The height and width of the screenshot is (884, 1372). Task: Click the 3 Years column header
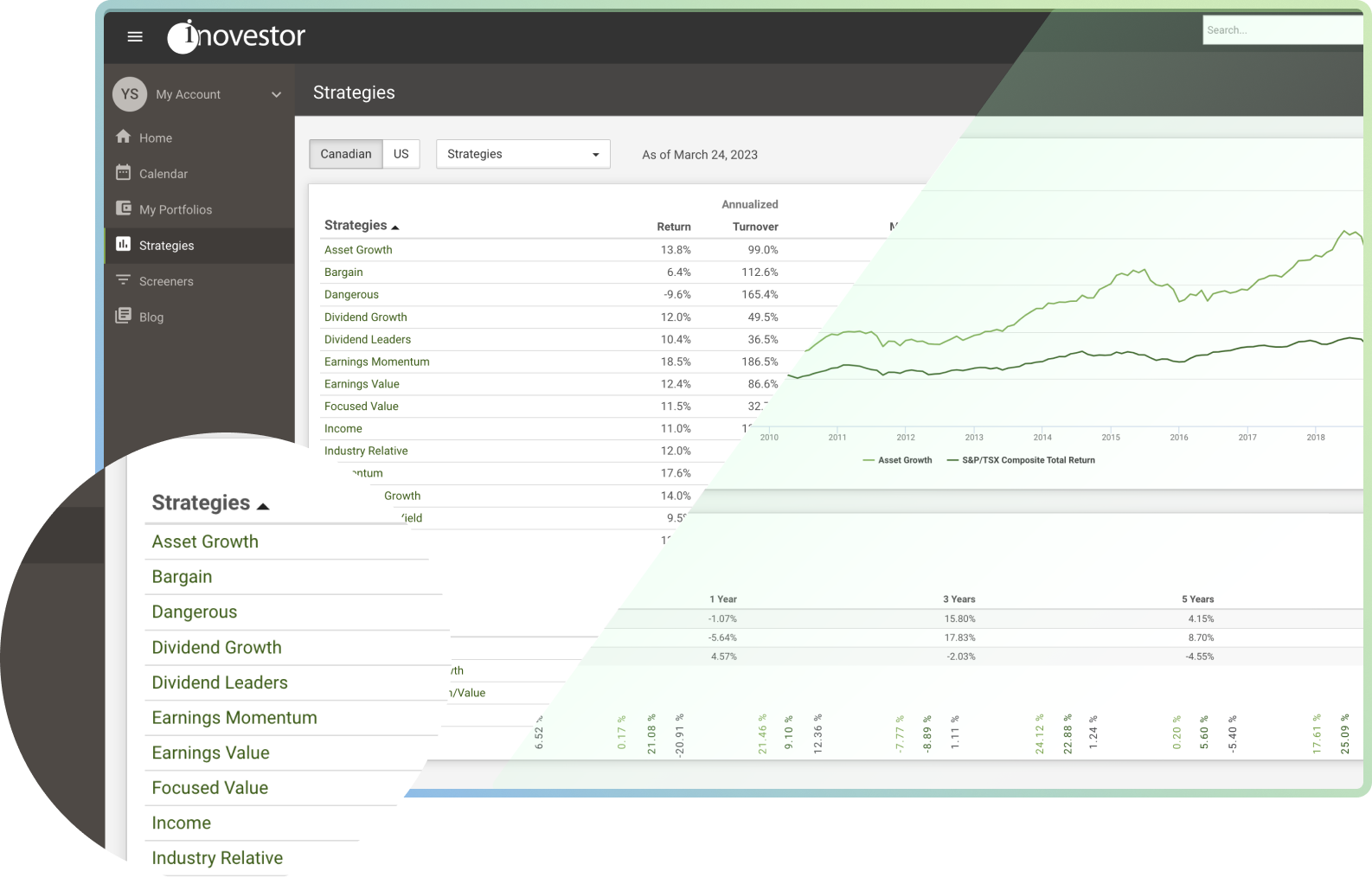pyautogui.click(x=959, y=599)
